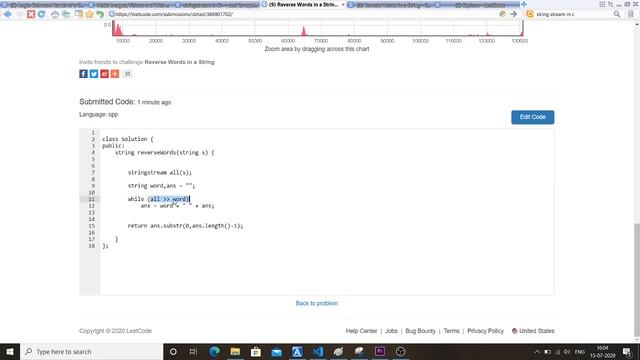Click the highlighted 'all >> word' code
This screenshot has width=640, height=360.
169,199
